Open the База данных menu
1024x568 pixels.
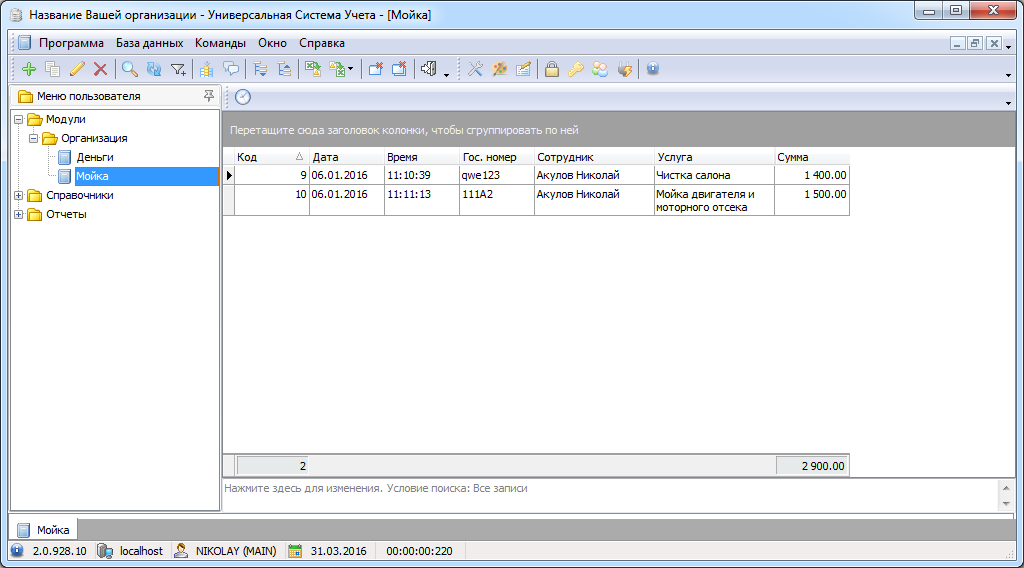coord(150,43)
